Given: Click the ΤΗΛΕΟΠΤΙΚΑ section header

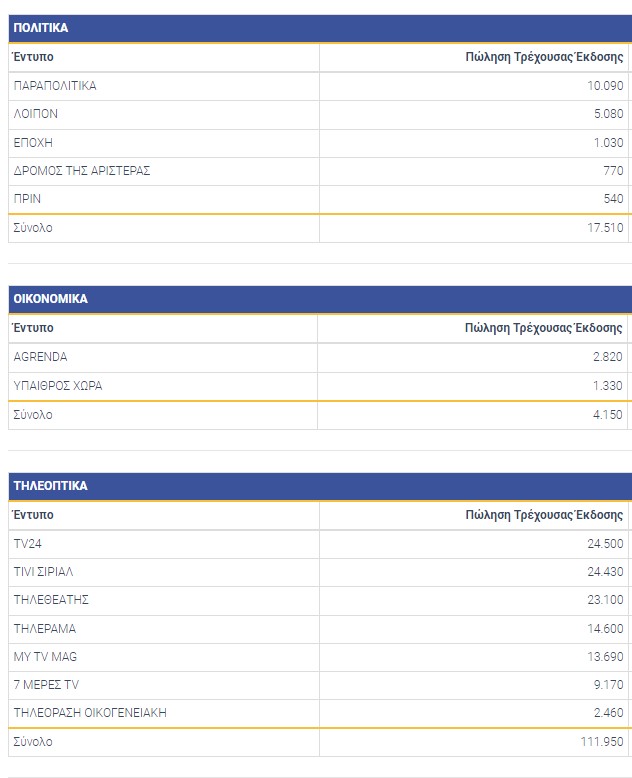Looking at the screenshot, I should coord(50,486).
